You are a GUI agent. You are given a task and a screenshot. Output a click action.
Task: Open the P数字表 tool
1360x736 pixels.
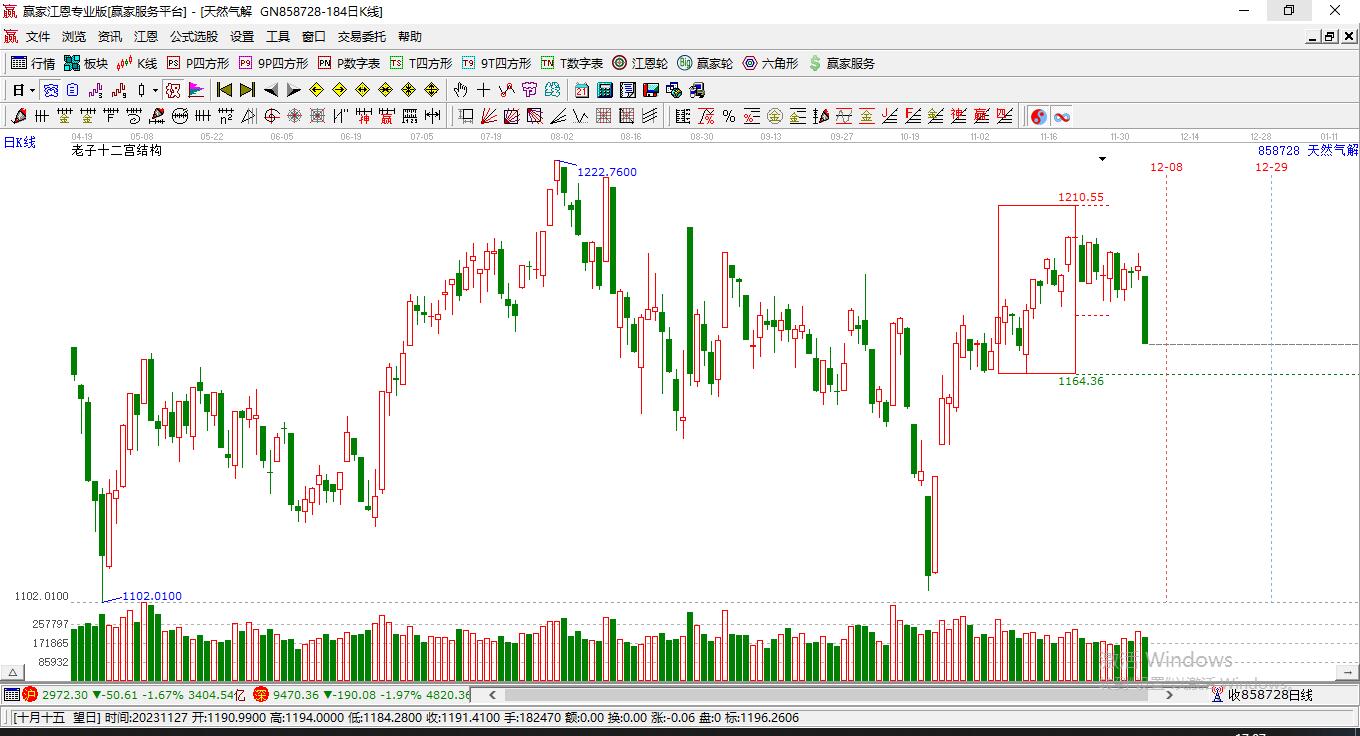(x=349, y=63)
